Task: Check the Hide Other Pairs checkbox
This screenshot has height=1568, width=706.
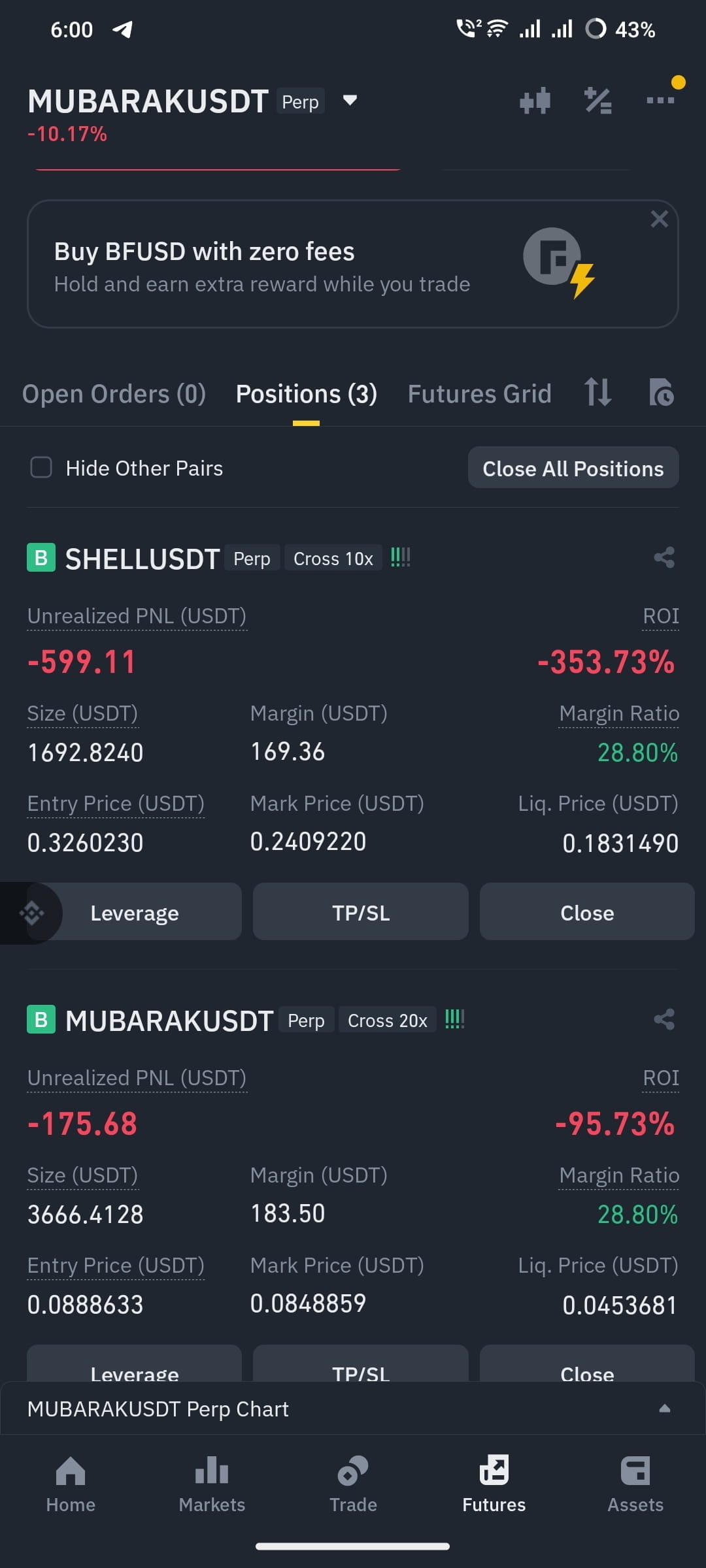Action: [41, 467]
